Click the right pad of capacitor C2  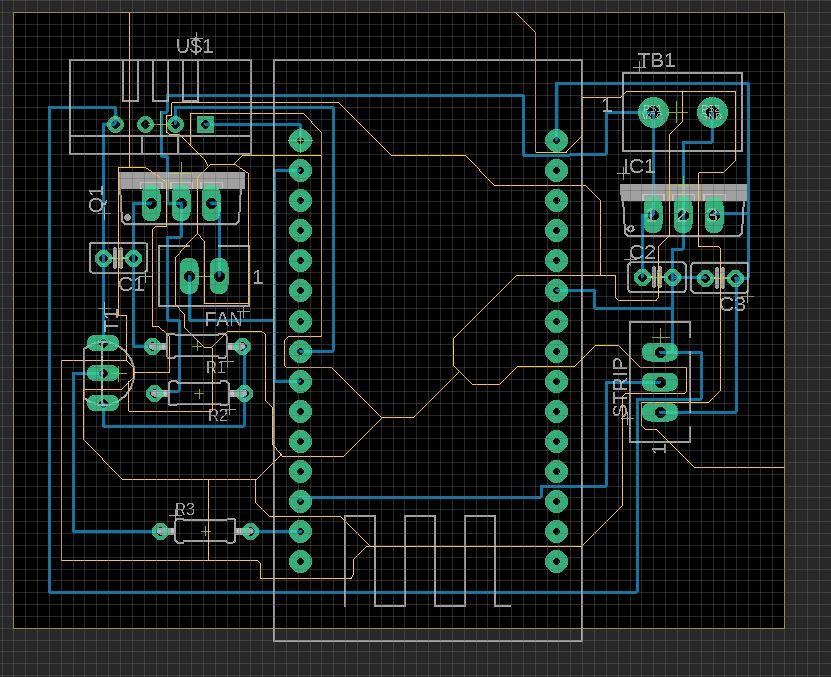point(673,277)
